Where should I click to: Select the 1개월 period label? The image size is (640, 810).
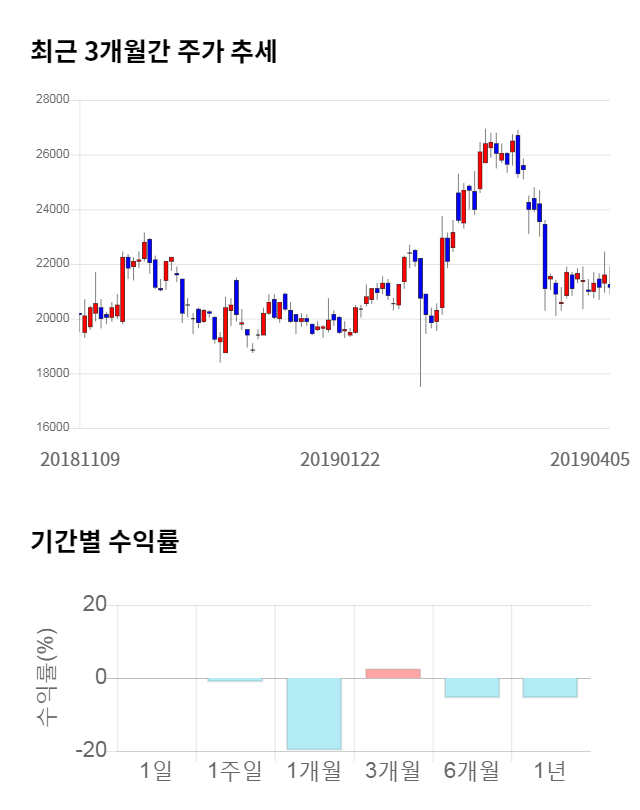(314, 770)
